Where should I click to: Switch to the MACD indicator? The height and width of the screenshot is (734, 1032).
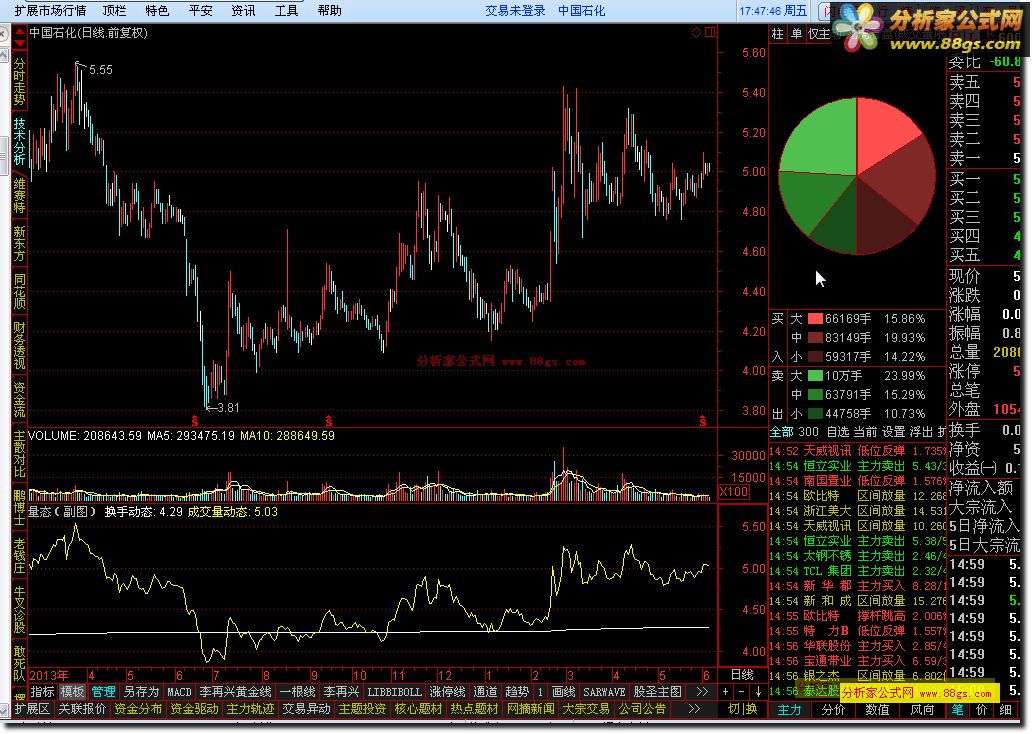[x=179, y=692]
